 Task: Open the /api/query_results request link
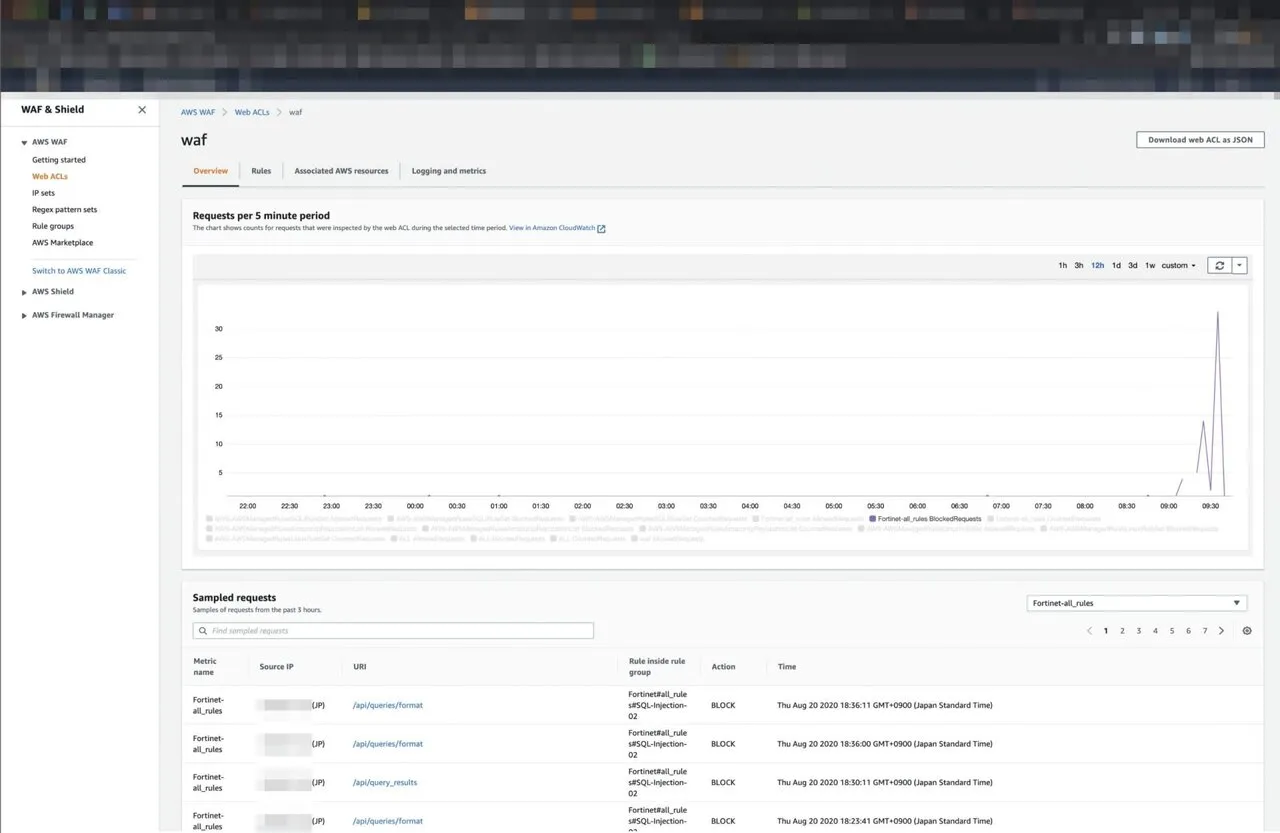[385, 782]
